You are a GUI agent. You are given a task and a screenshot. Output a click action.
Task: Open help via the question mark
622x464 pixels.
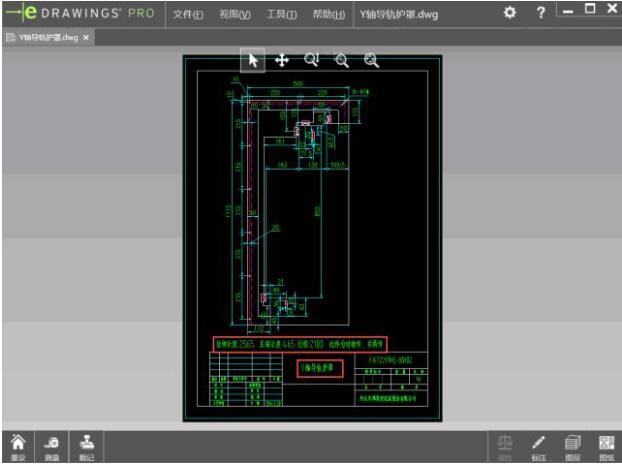[540, 13]
